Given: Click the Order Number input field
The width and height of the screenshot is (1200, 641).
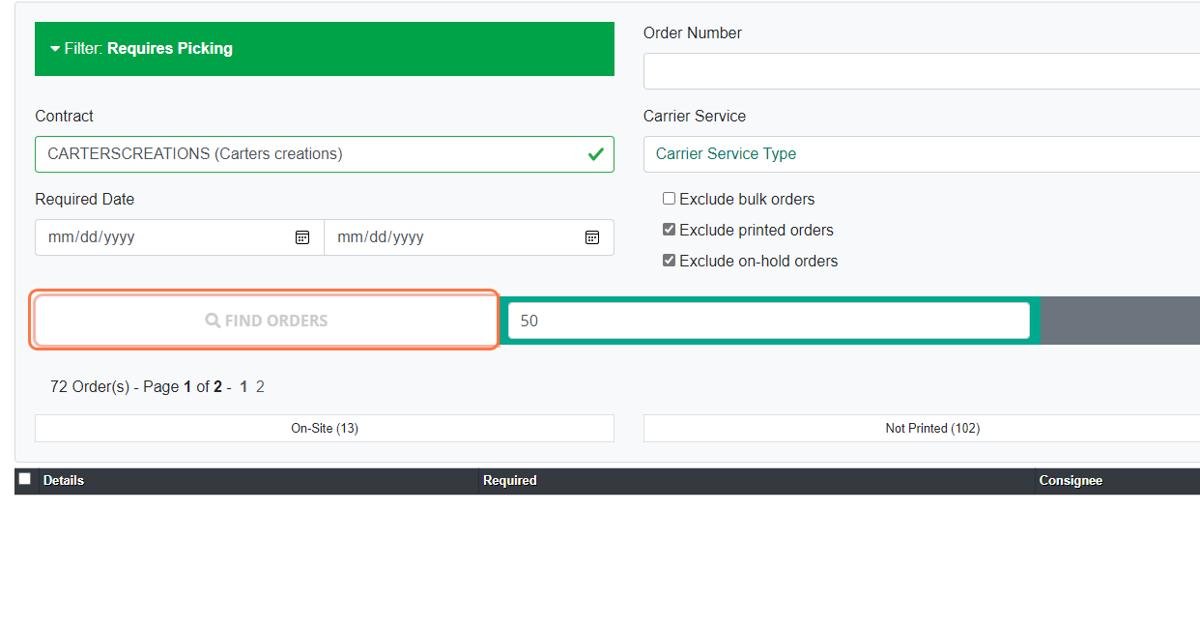Looking at the screenshot, I should [921, 72].
